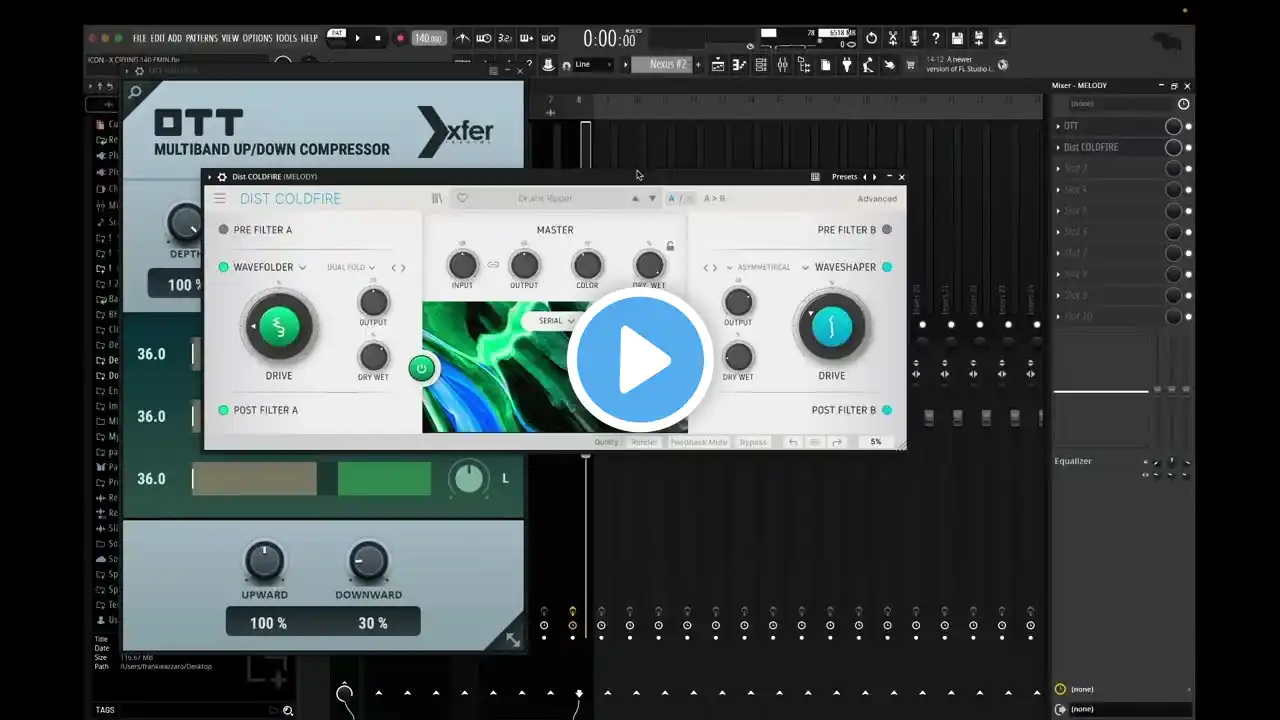Toggle the Post Filter B enable dot
The width and height of the screenshot is (1280, 720).
pos(887,410)
